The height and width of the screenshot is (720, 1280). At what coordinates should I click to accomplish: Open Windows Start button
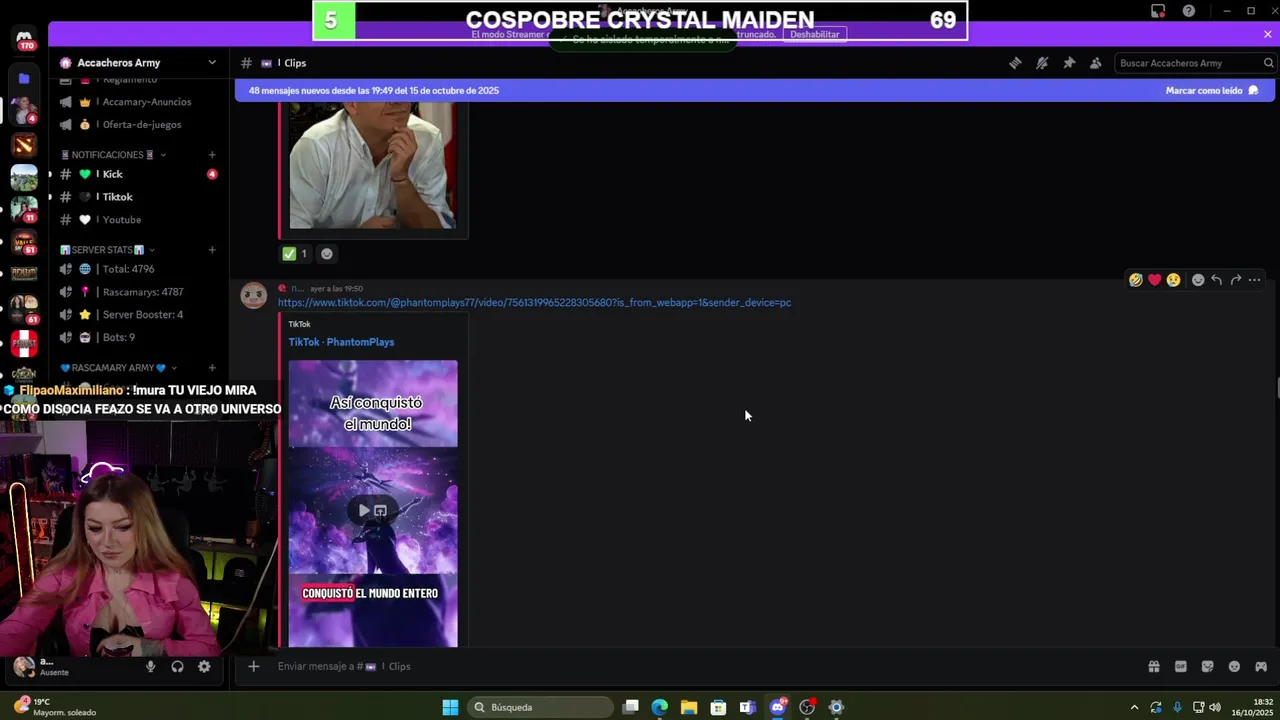coord(450,707)
